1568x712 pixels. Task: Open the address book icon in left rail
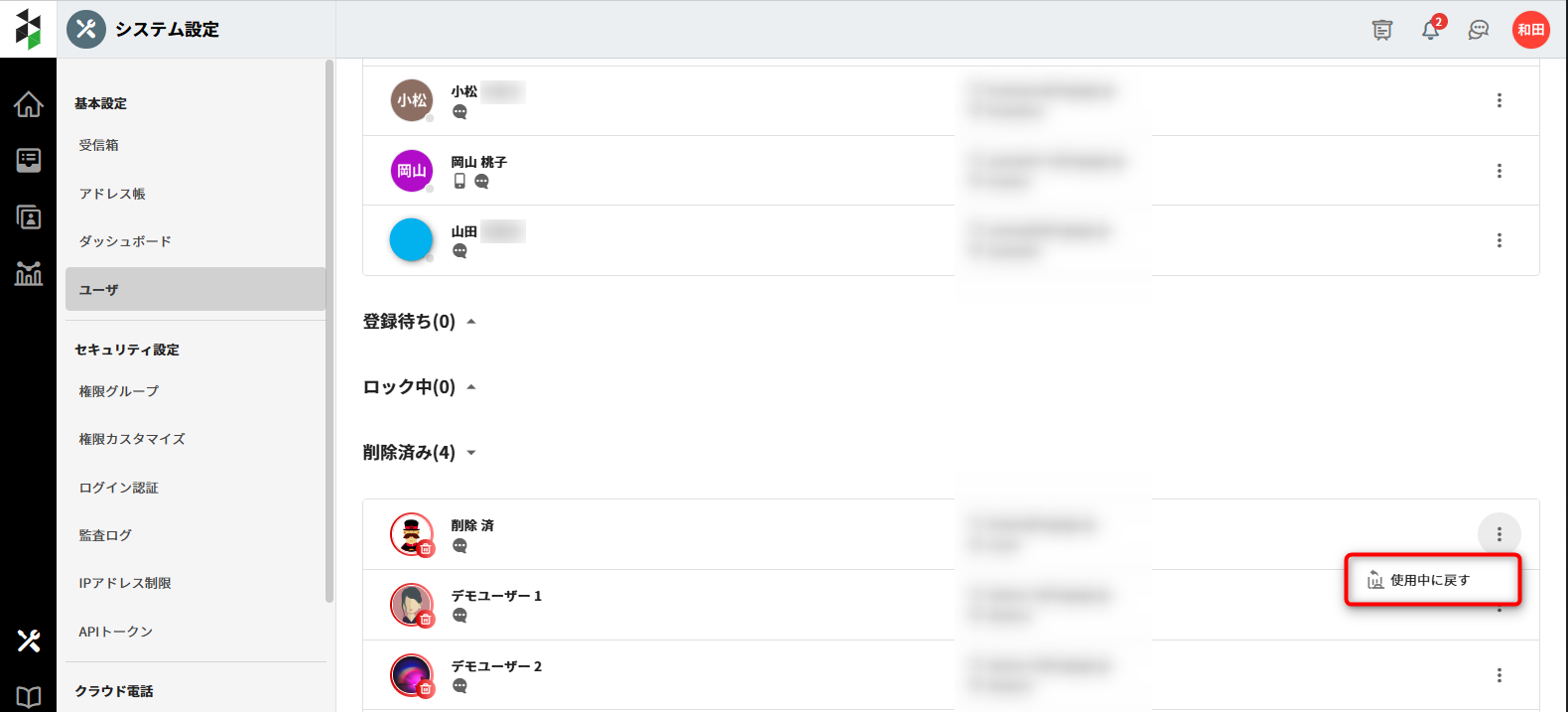tap(28, 216)
